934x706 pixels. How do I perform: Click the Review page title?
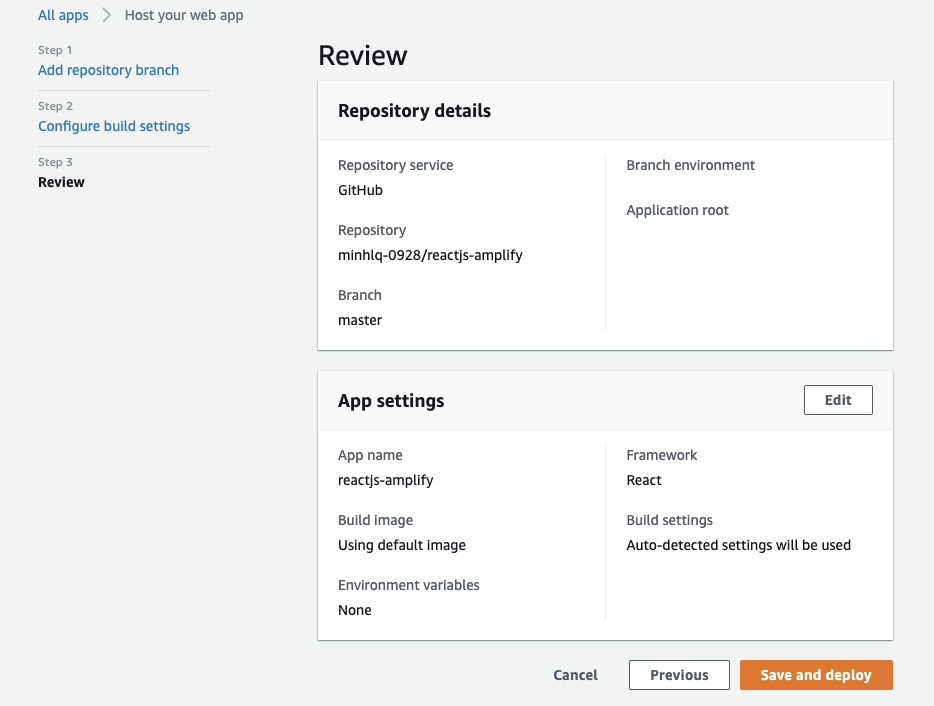[x=362, y=56]
